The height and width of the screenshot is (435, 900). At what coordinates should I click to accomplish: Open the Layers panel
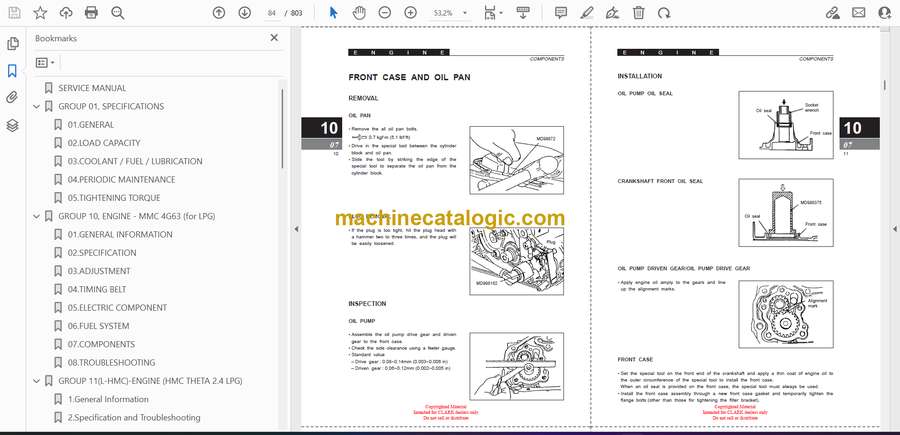click(12, 126)
